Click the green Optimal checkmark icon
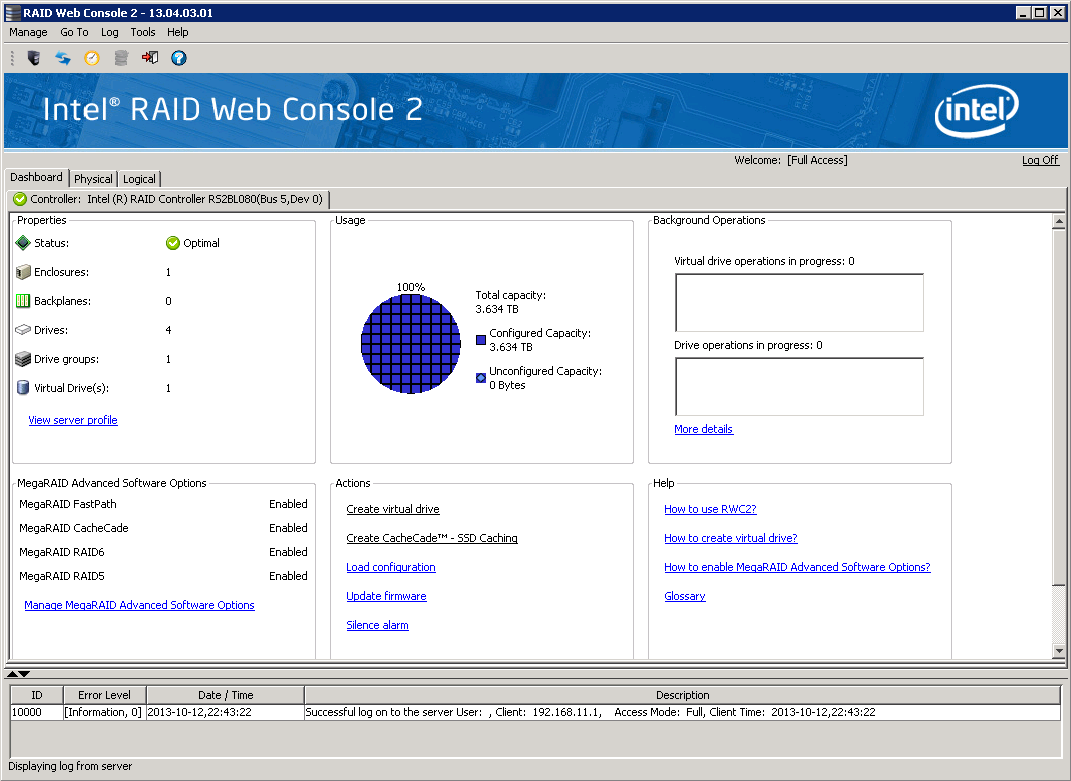 pyautogui.click(x=173, y=243)
